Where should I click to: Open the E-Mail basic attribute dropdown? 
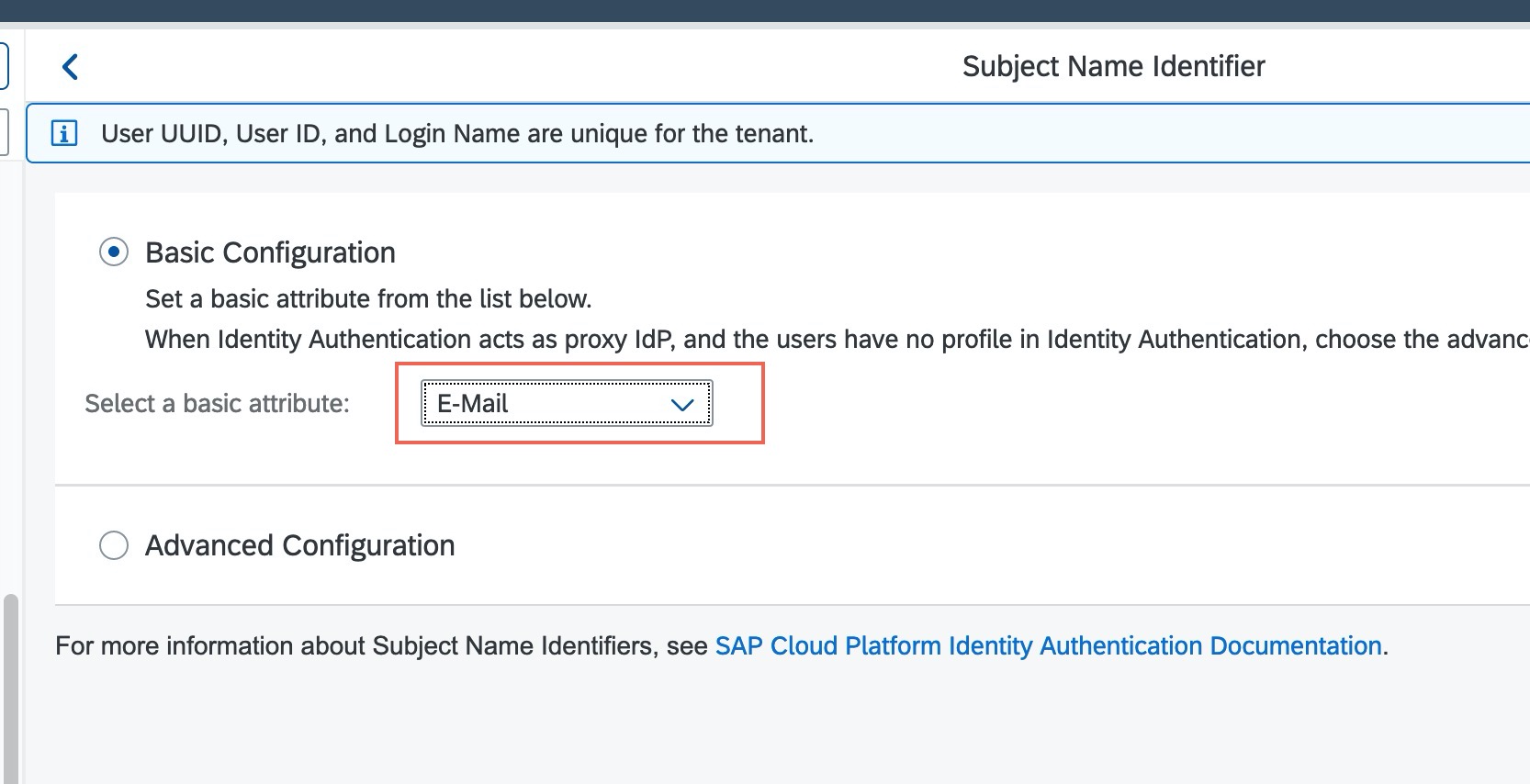(566, 404)
